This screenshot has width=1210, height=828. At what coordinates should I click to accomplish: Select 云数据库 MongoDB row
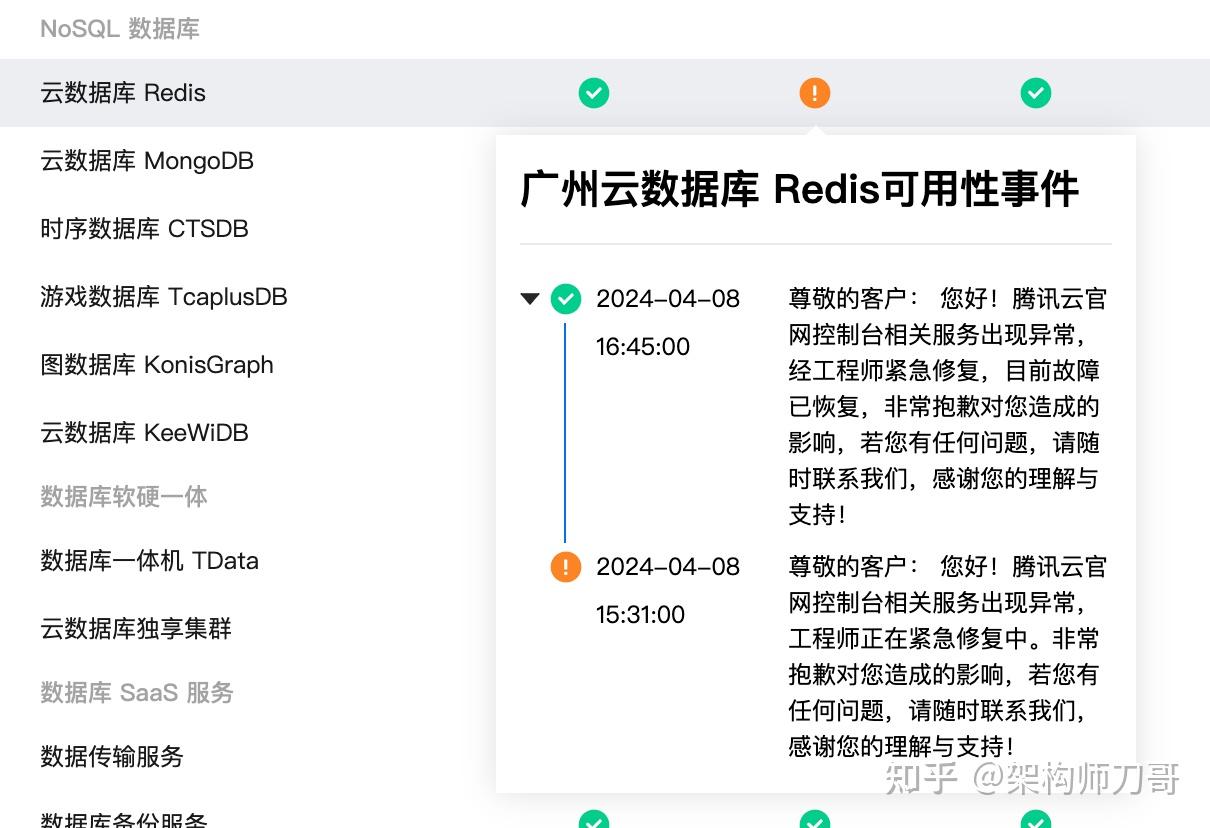(x=147, y=161)
